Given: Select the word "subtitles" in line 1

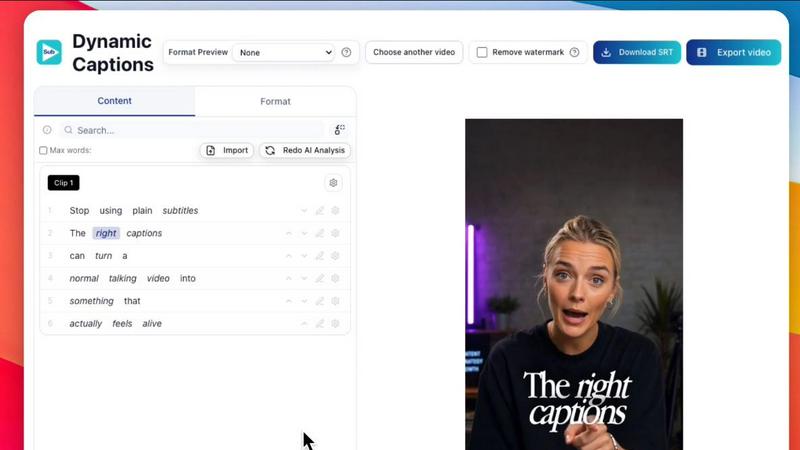Looking at the screenshot, I should 180,211.
